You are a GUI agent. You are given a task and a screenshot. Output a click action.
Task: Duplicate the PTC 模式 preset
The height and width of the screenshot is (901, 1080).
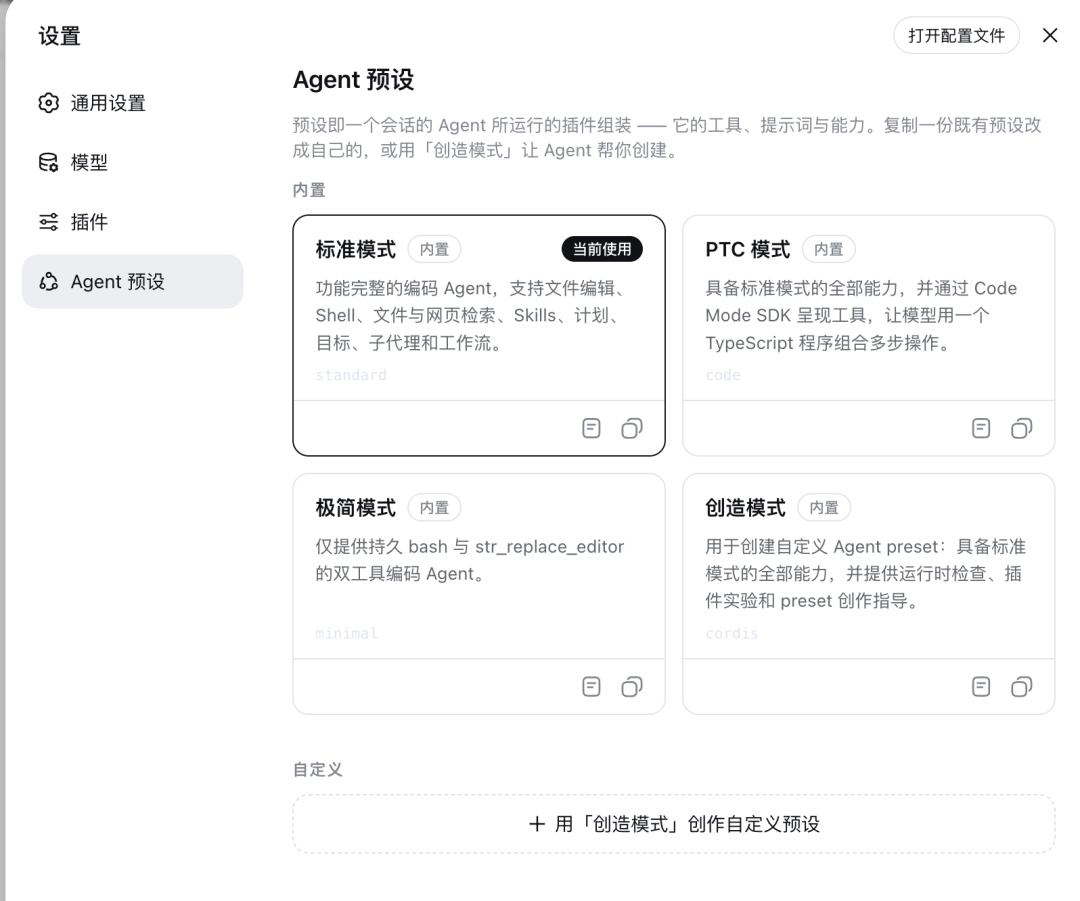pyautogui.click(x=1021, y=428)
